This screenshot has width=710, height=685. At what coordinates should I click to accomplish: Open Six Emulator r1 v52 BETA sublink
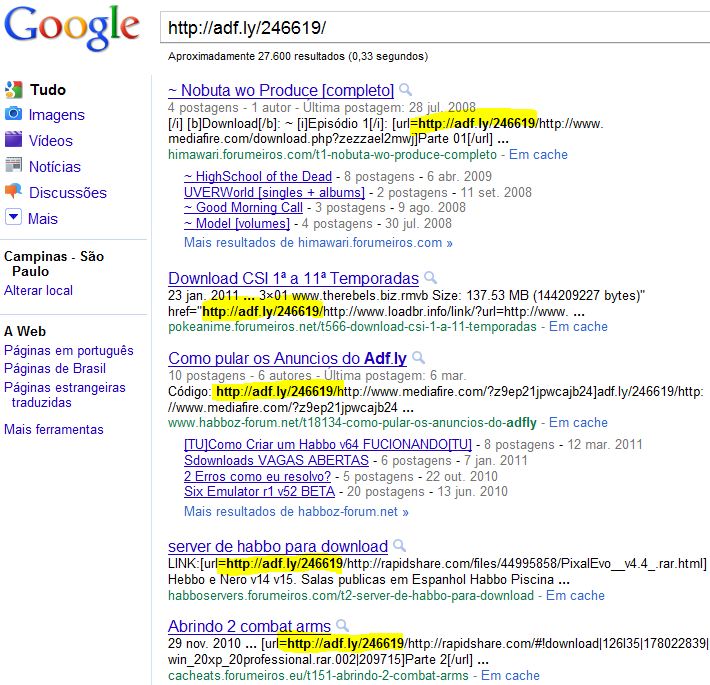[259, 492]
